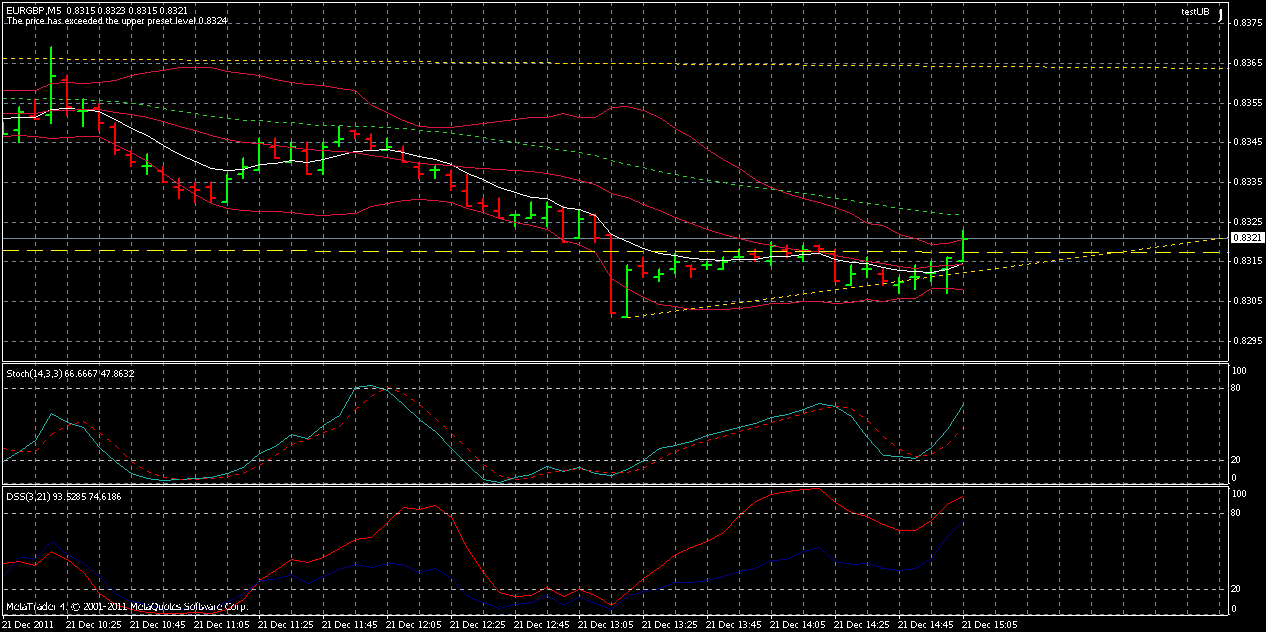
Task: Click the tall green breakout candle at far right
Action: point(962,245)
